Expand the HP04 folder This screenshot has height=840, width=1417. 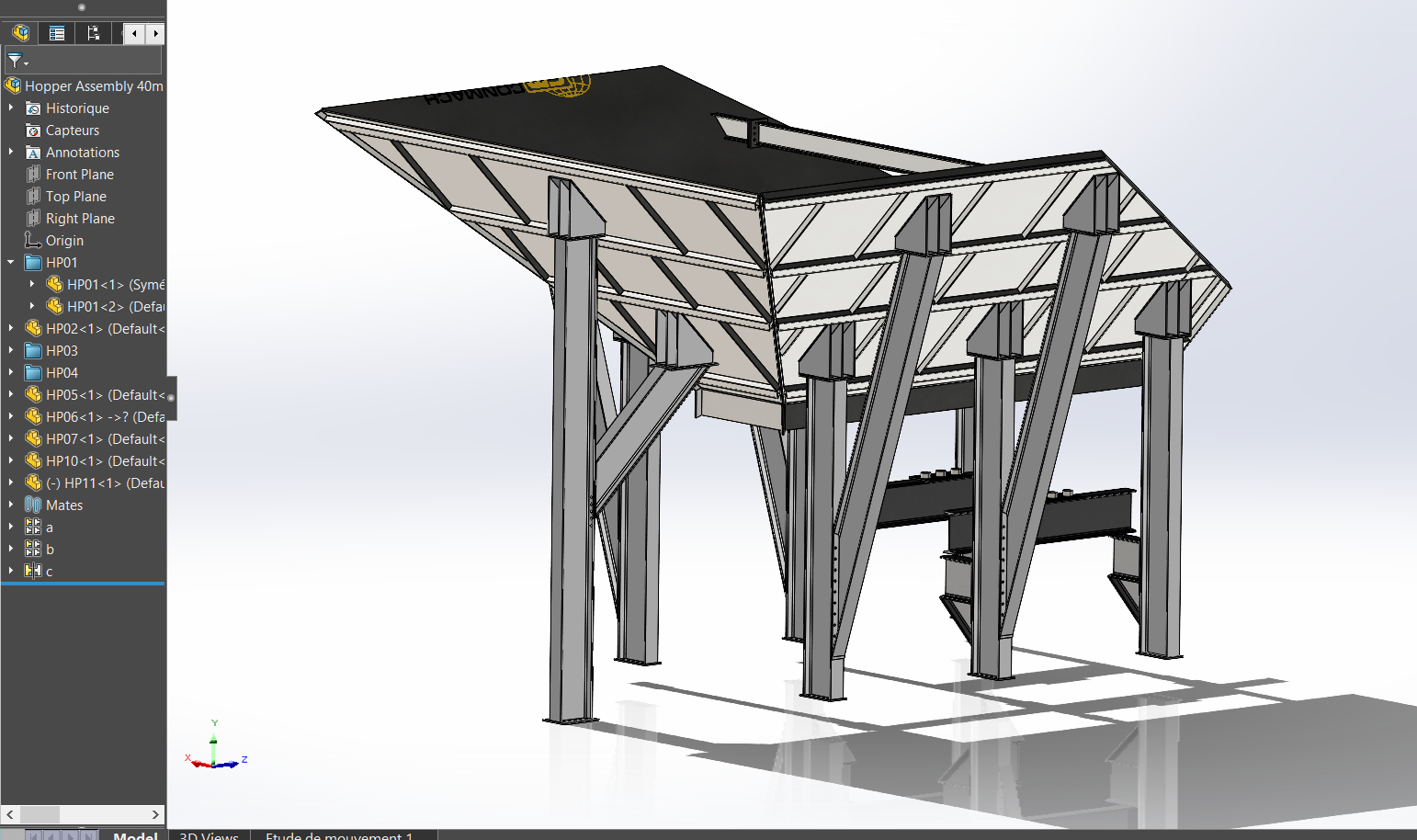[x=11, y=372]
